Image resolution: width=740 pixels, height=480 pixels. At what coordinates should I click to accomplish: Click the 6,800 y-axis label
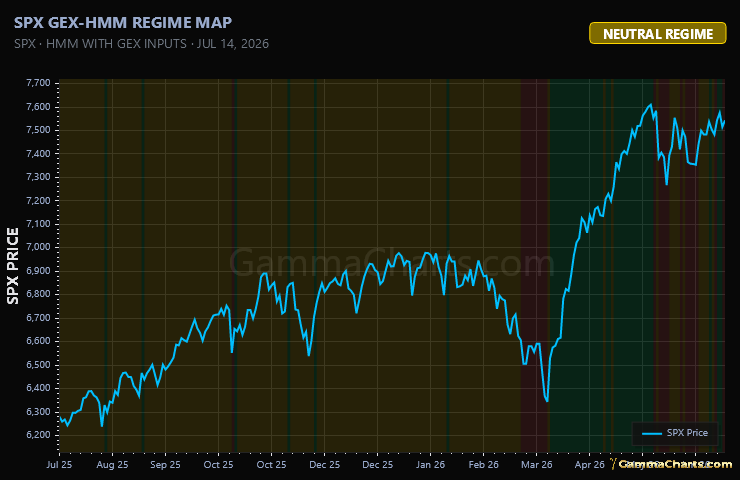click(38, 294)
